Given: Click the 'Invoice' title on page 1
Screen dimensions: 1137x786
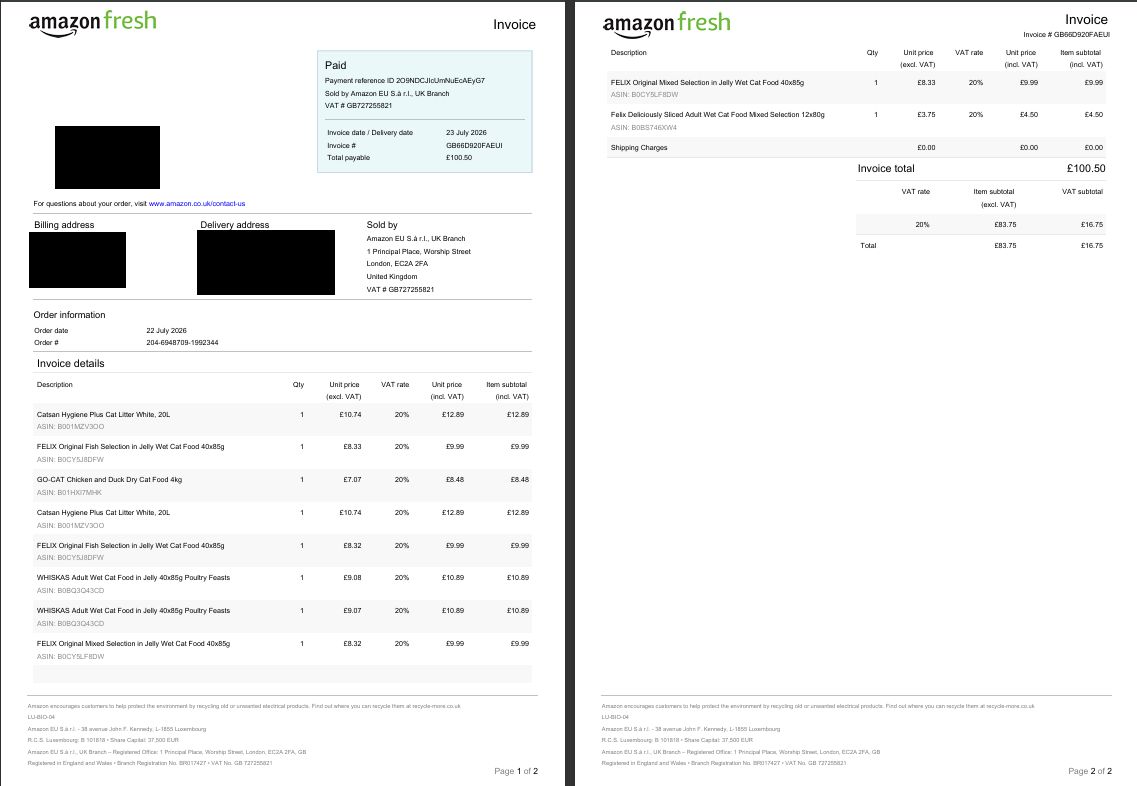Looking at the screenshot, I should point(514,25).
